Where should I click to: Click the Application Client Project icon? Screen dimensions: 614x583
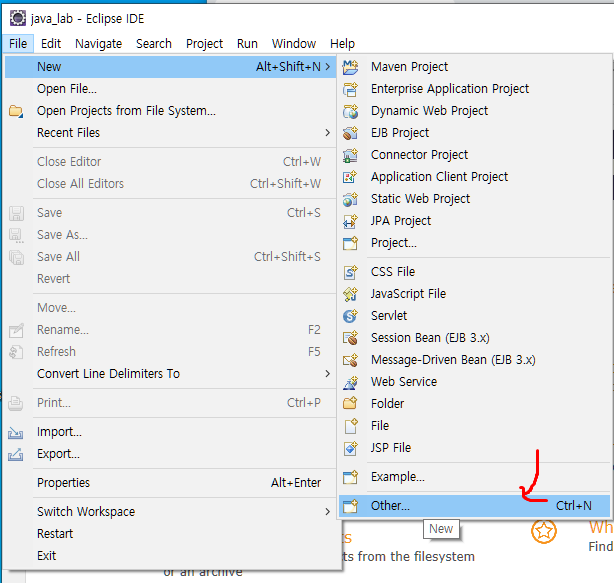coord(350,177)
